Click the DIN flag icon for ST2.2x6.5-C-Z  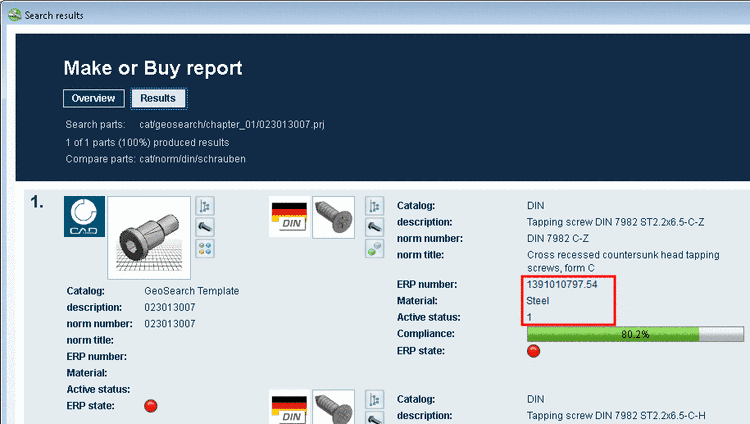(289, 217)
